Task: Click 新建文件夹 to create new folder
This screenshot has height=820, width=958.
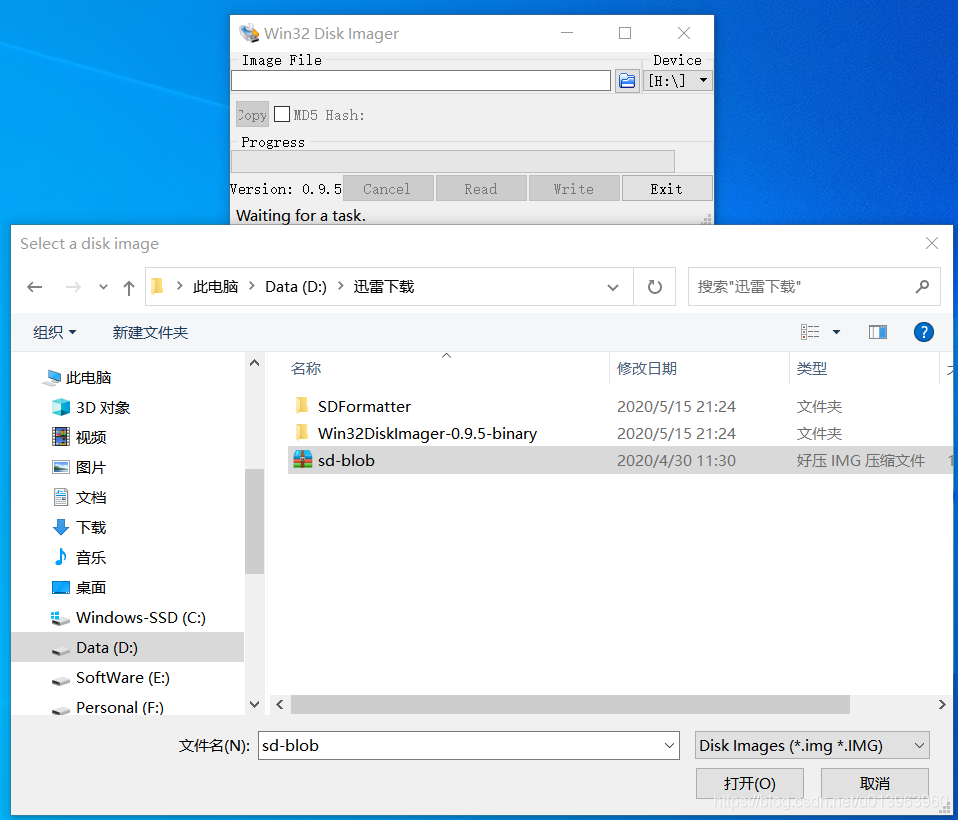Action: 150,332
